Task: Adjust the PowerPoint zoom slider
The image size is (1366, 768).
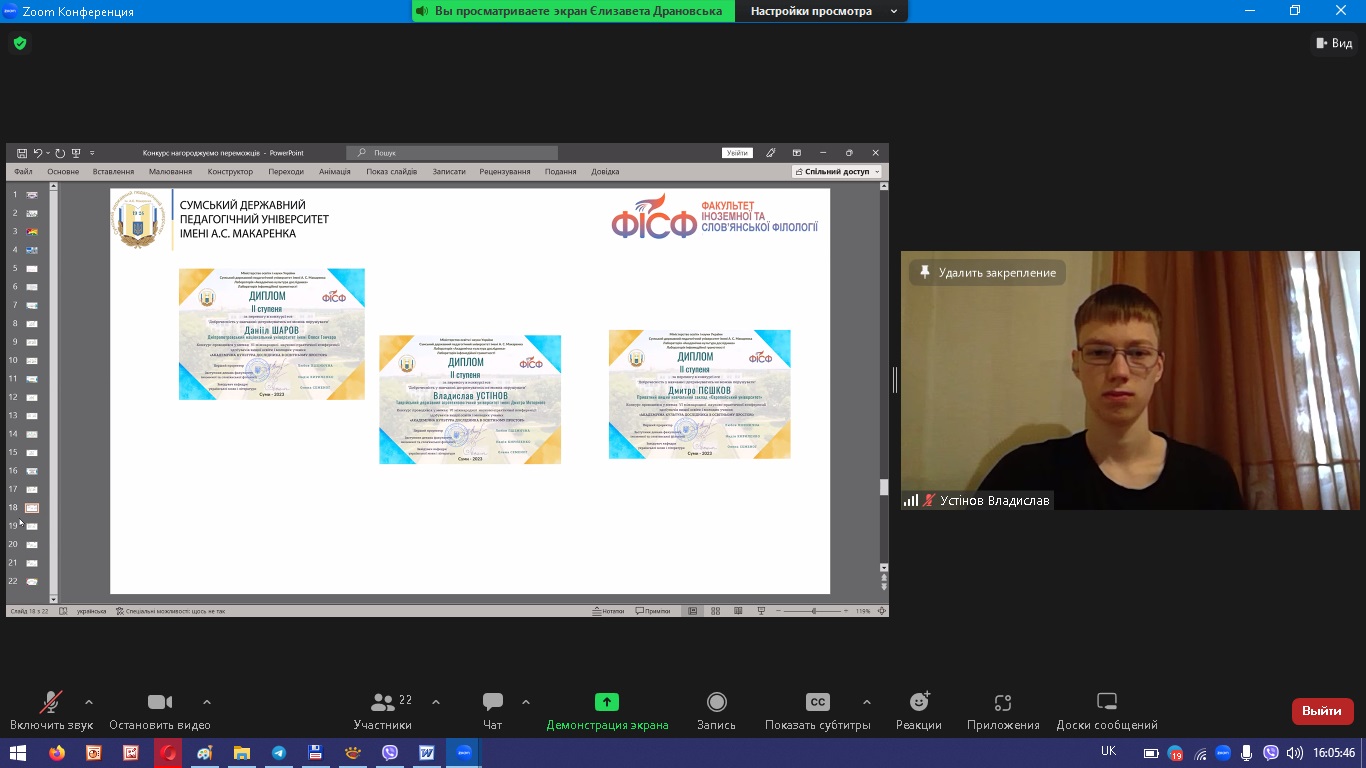Action: click(x=814, y=610)
